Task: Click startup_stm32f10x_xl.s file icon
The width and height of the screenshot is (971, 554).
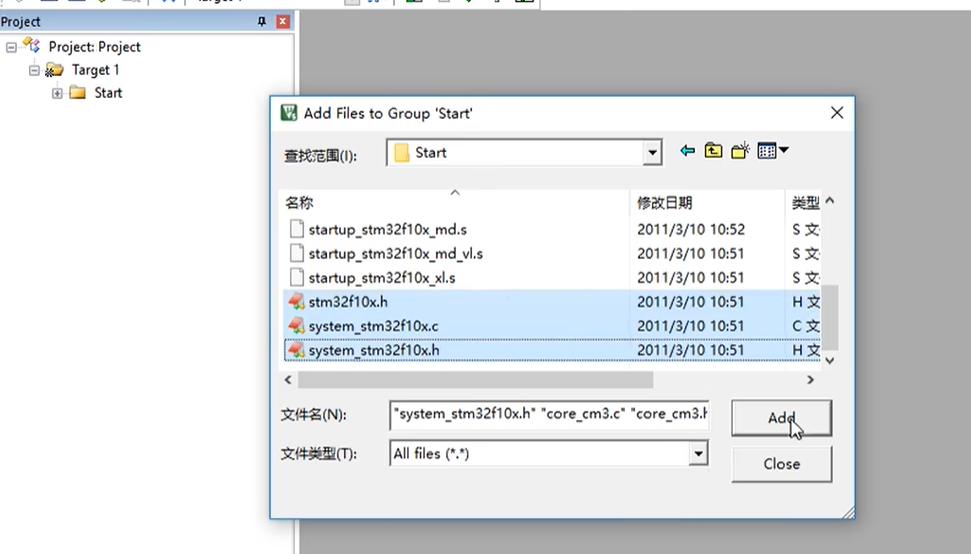Action: 297,278
